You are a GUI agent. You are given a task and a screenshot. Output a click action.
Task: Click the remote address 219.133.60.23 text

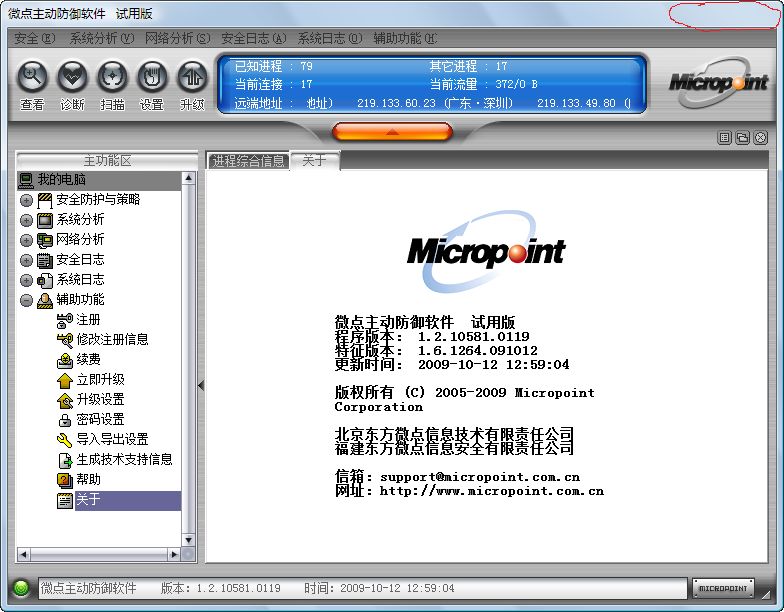[396, 104]
